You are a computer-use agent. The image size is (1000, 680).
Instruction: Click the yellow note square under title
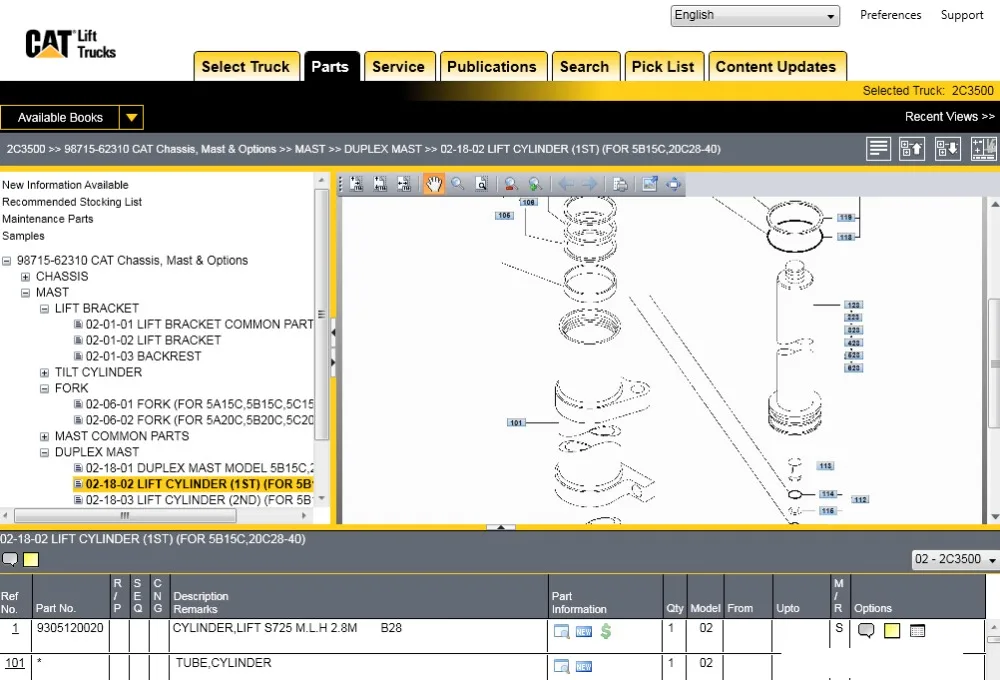[31, 560]
